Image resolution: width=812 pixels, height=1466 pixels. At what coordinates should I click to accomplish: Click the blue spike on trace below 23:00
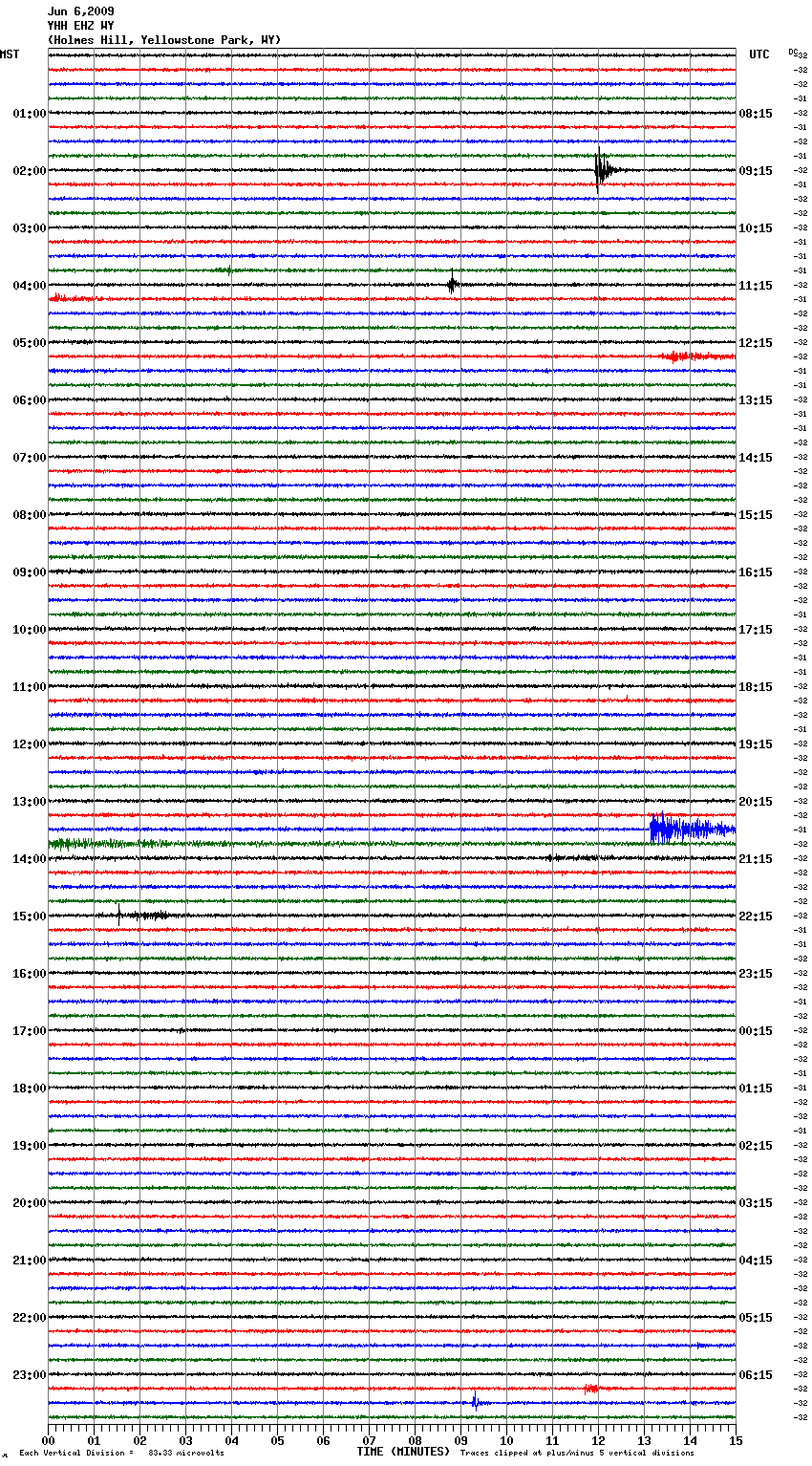click(x=475, y=1402)
